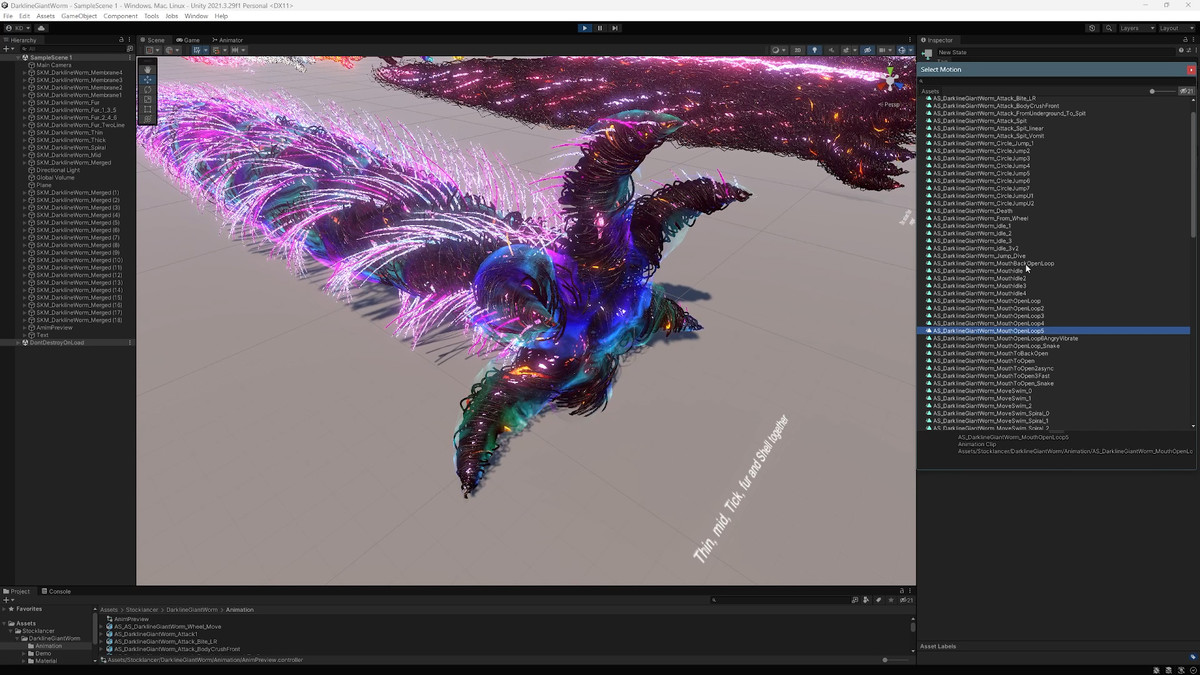
Task: Open the cloud services icon
Action: (42, 28)
